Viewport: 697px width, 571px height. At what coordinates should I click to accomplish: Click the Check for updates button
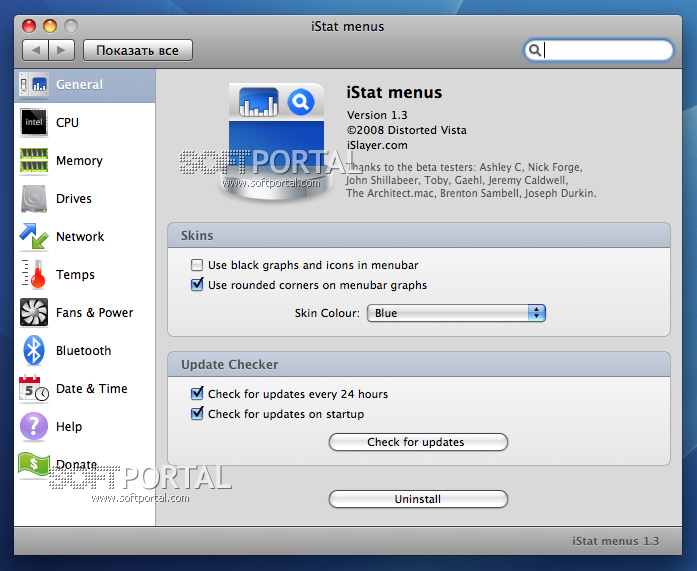pos(418,442)
